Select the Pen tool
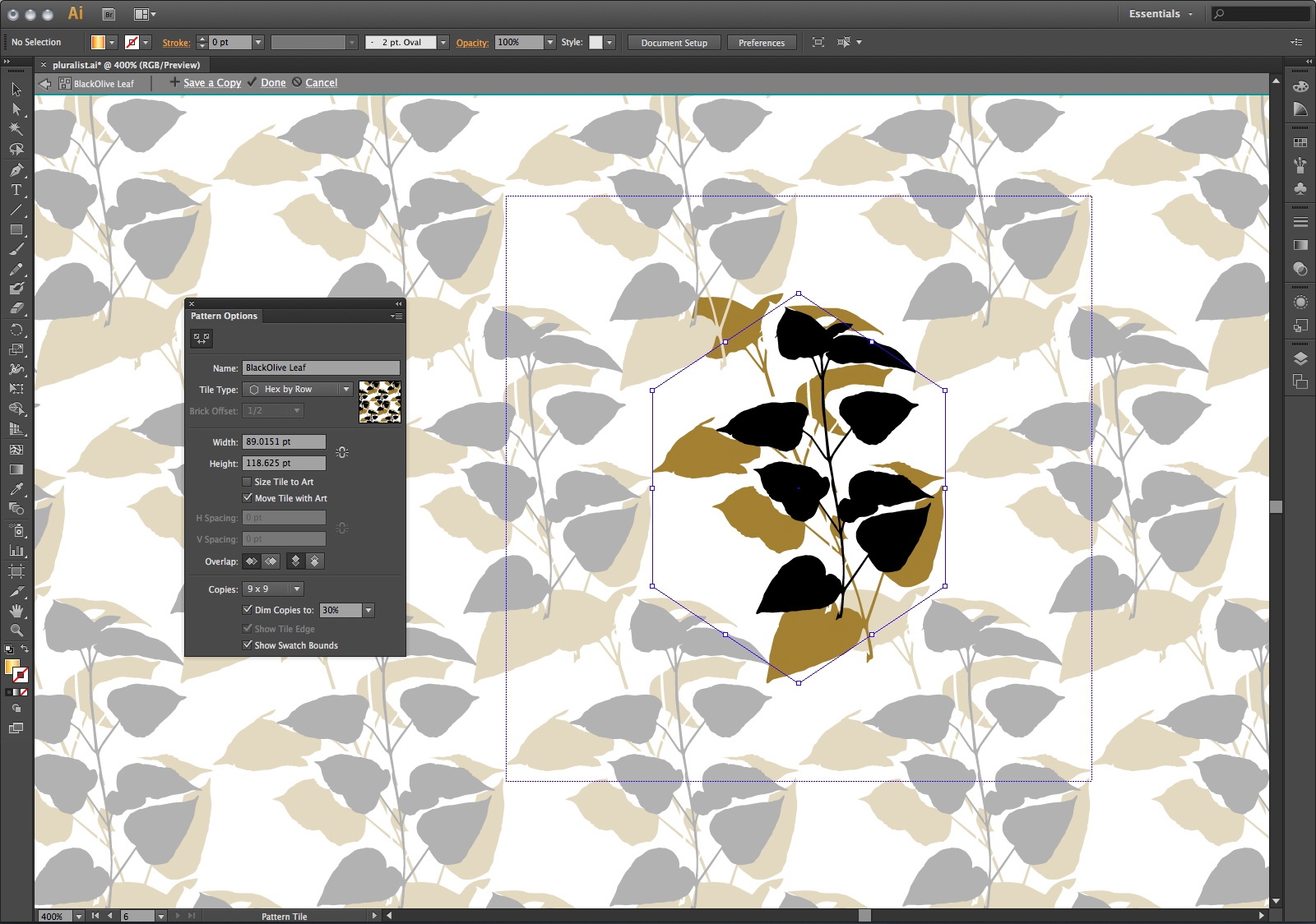The image size is (1316, 924). [16, 170]
